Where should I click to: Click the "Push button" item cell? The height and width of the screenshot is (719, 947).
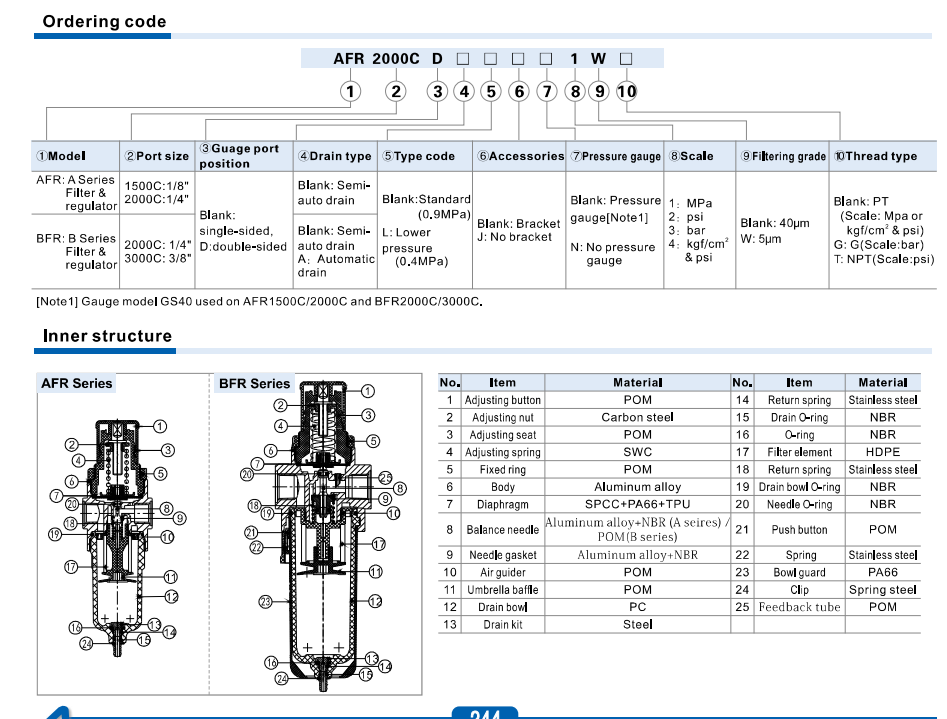click(799, 530)
